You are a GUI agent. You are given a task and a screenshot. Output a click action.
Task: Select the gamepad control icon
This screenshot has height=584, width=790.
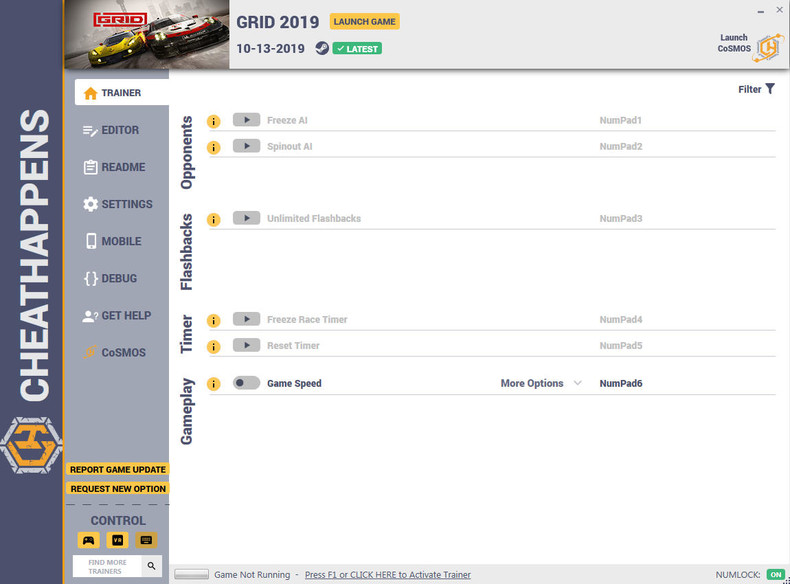pos(89,540)
